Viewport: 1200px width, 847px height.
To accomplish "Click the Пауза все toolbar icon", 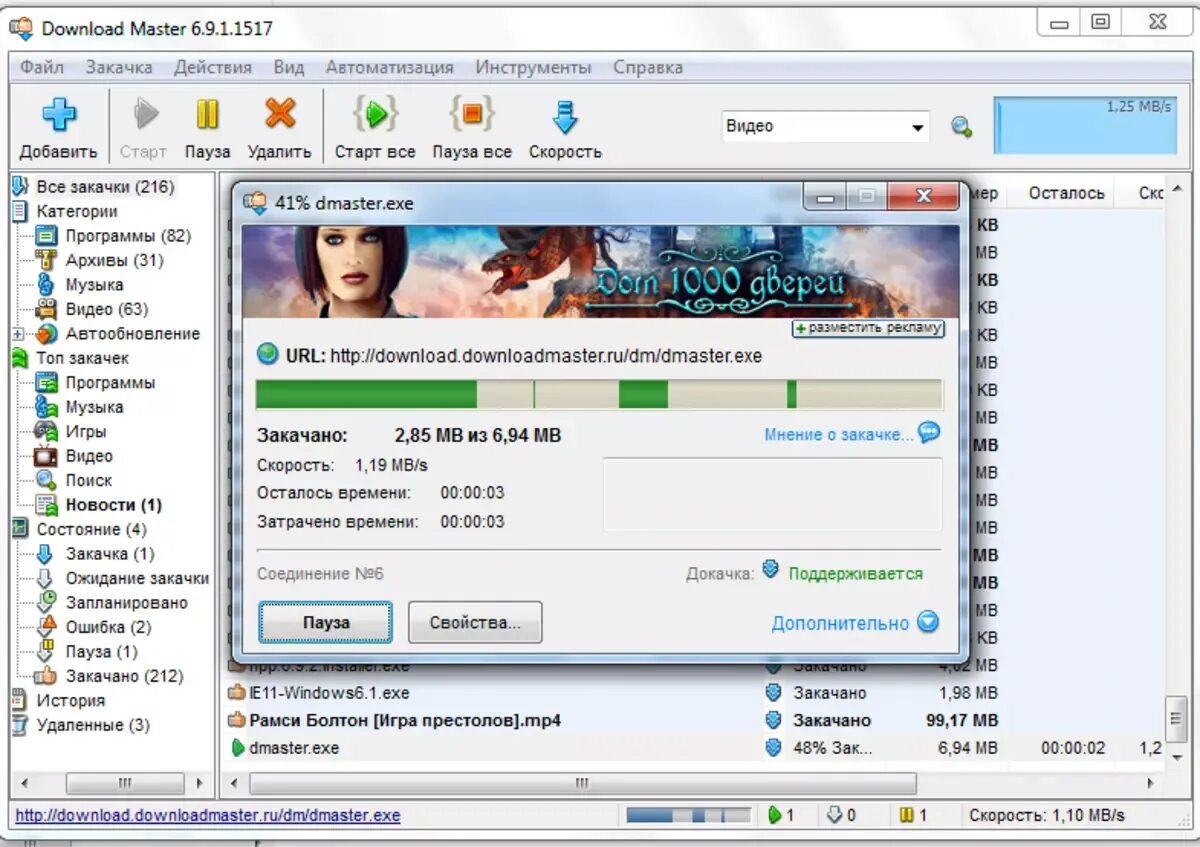I will pyautogui.click(x=472, y=115).
